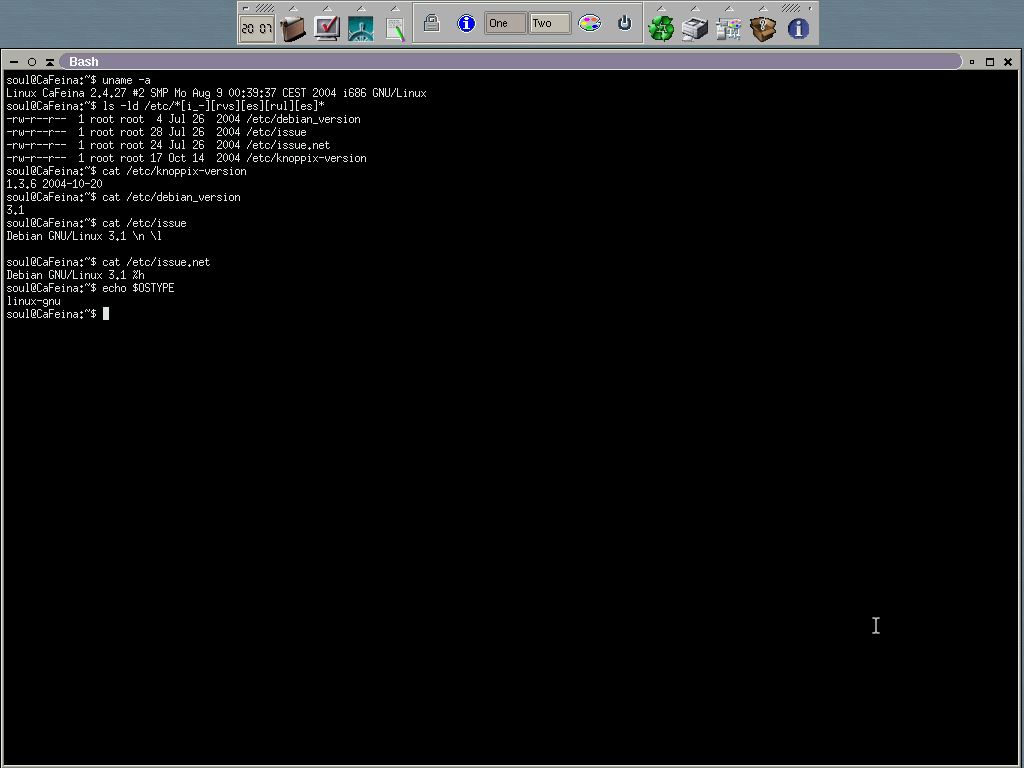Click the striped move handle above the clock
The image size is (1024, 768).
[264, 8]
